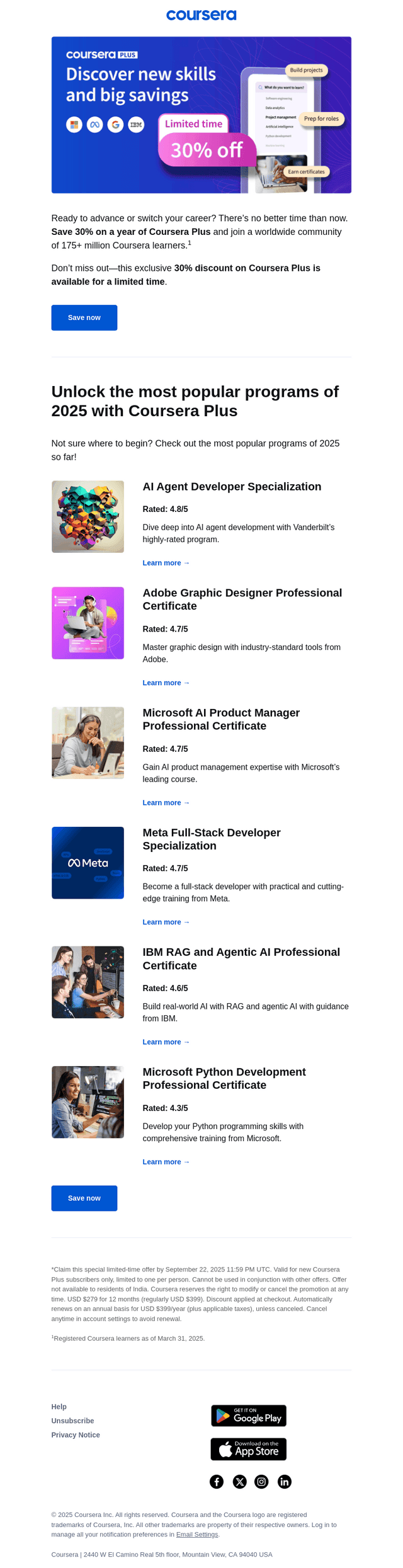Click the first Save now button
The width and height of the screenshot is (403, 1568).
84,317
